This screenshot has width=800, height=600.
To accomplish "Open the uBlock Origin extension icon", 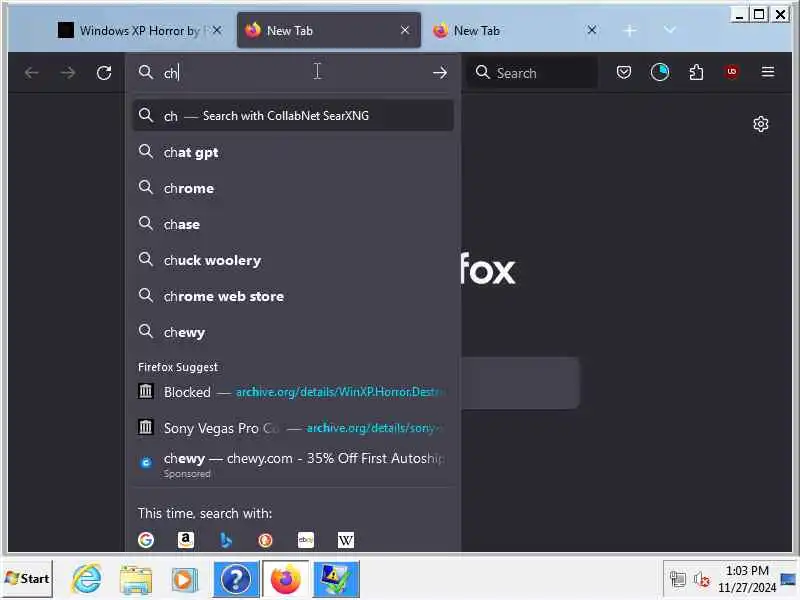I will [732, 72].
